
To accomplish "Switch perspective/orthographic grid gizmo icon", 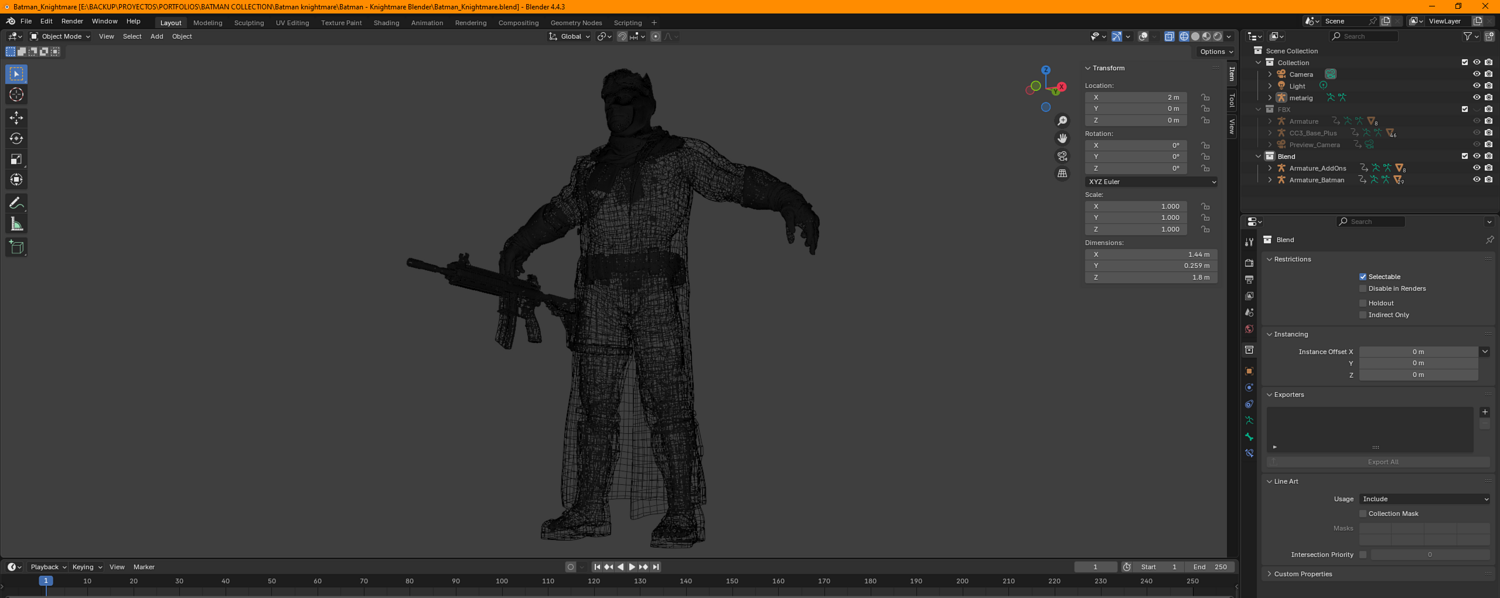I will pos(1062,173).
